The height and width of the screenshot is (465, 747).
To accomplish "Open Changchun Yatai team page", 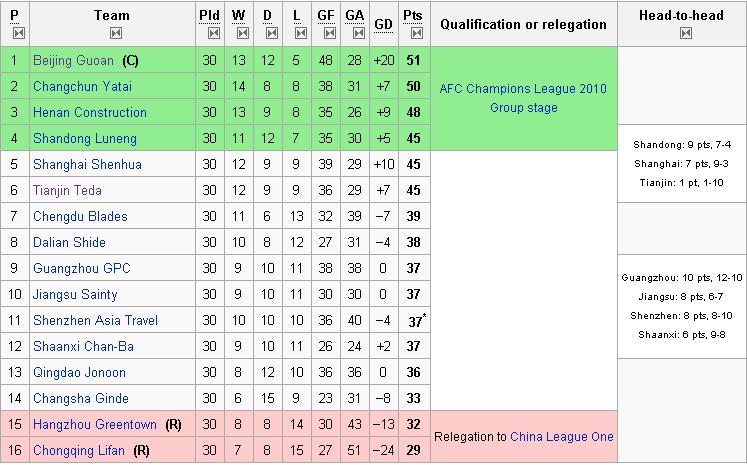I will pos(82,87).
